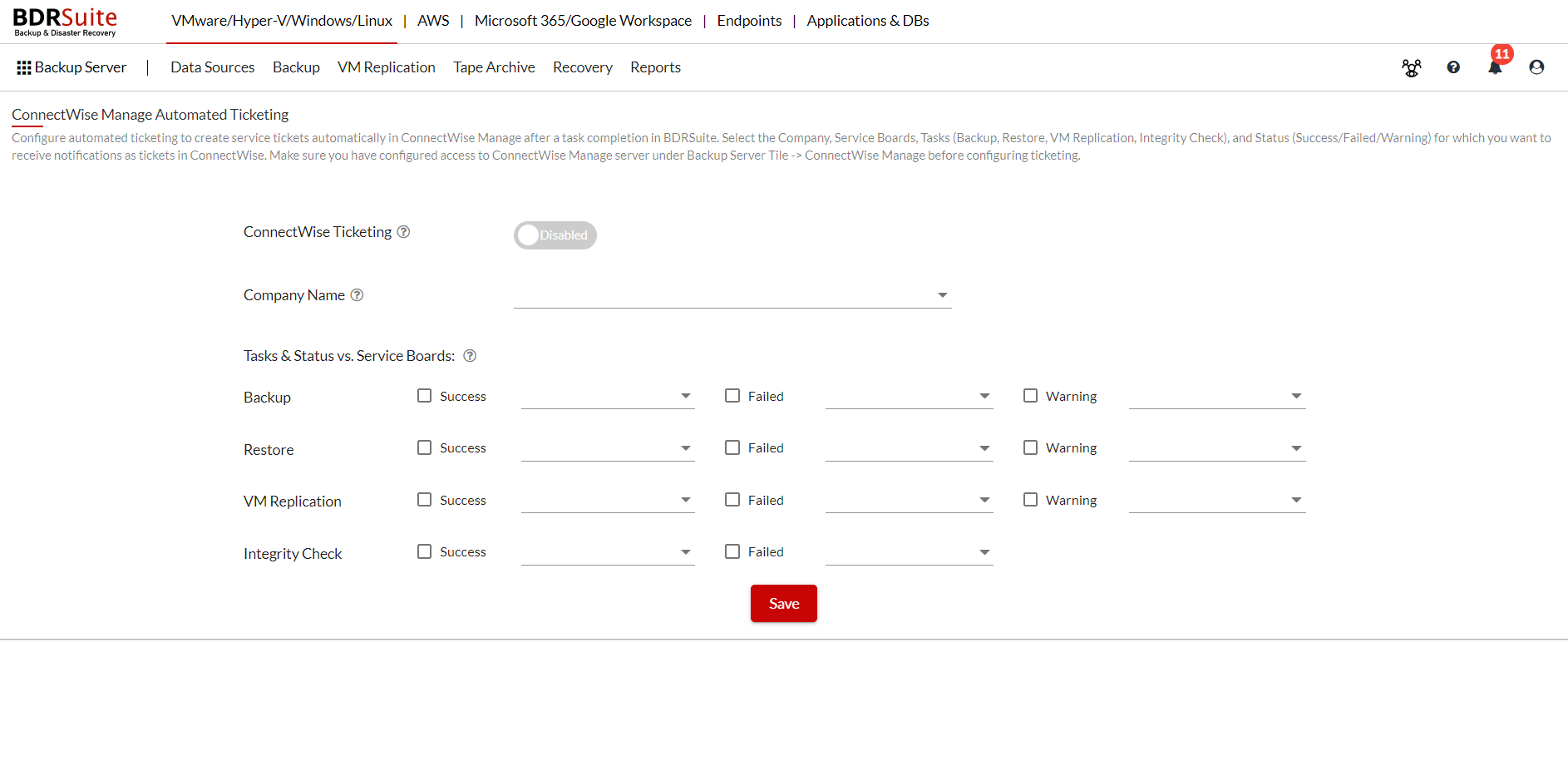Open VM Replication menu in navigation bar
The image size is (1568, 761).
click(x=387, y=67)
